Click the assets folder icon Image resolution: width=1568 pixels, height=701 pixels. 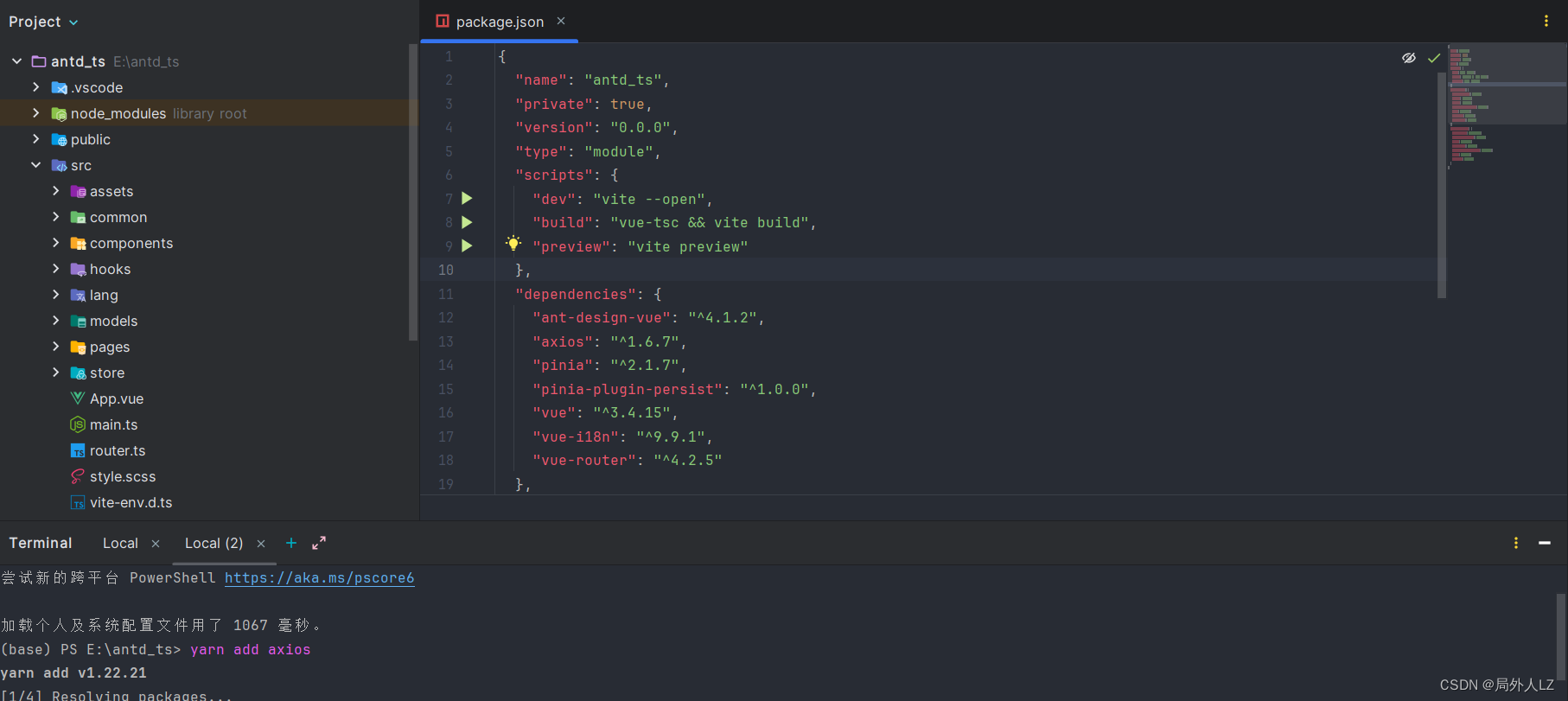pos(78,191)
